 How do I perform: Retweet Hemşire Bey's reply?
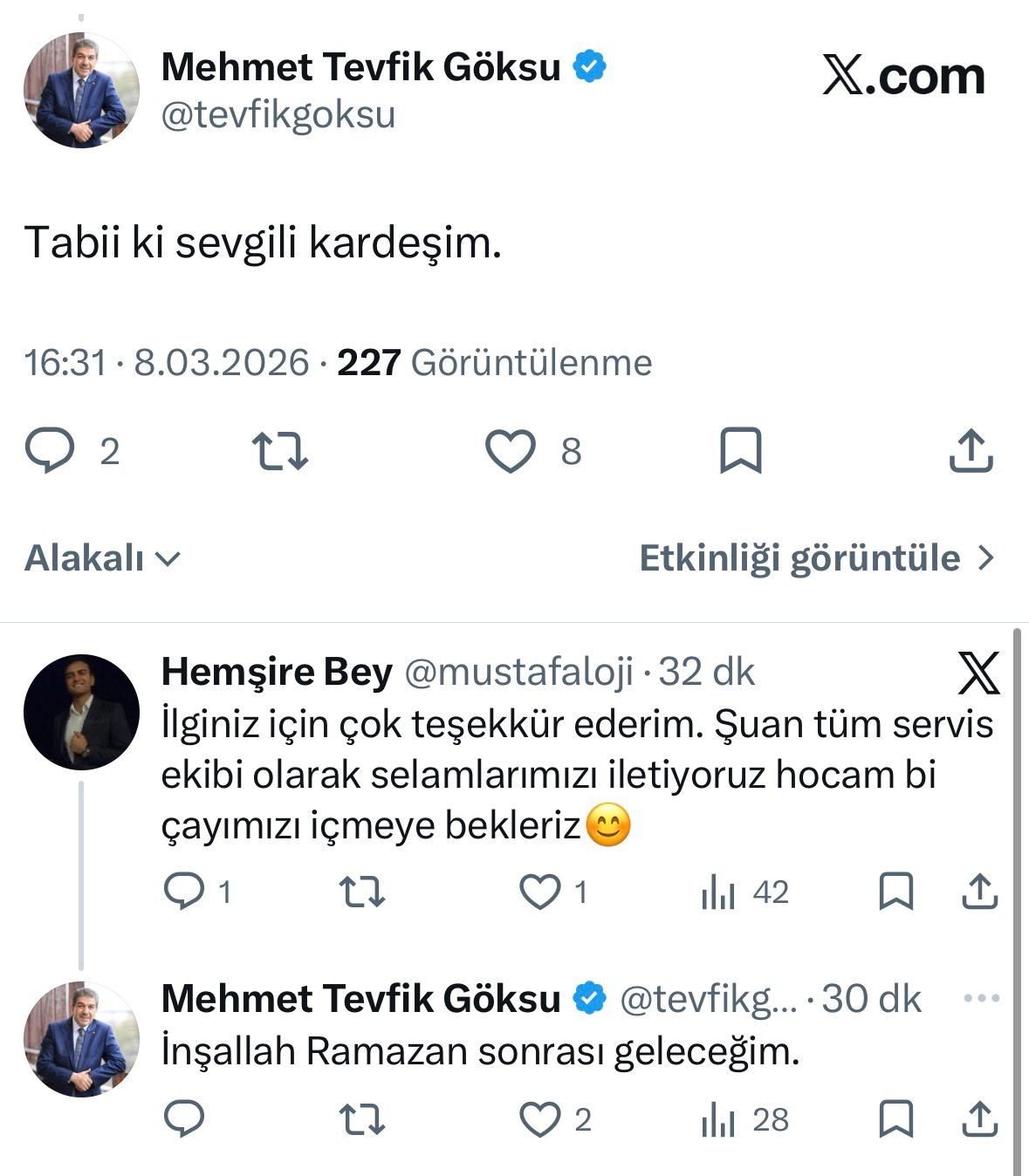pyautogui.click(x=361, y=892)
